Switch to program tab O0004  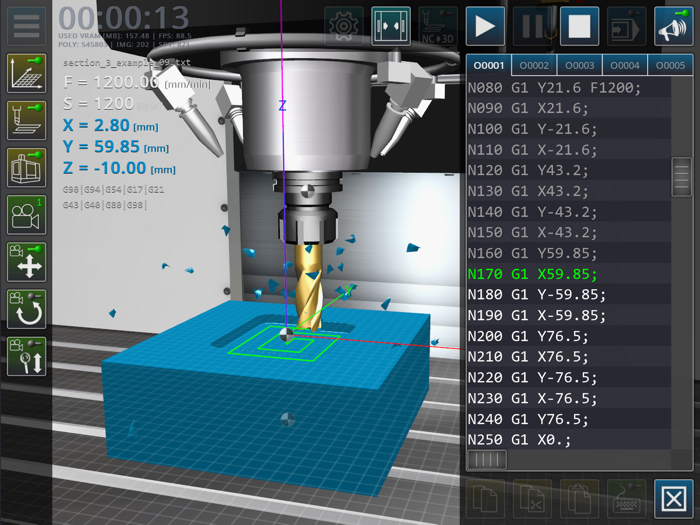(x=625, y=66)
